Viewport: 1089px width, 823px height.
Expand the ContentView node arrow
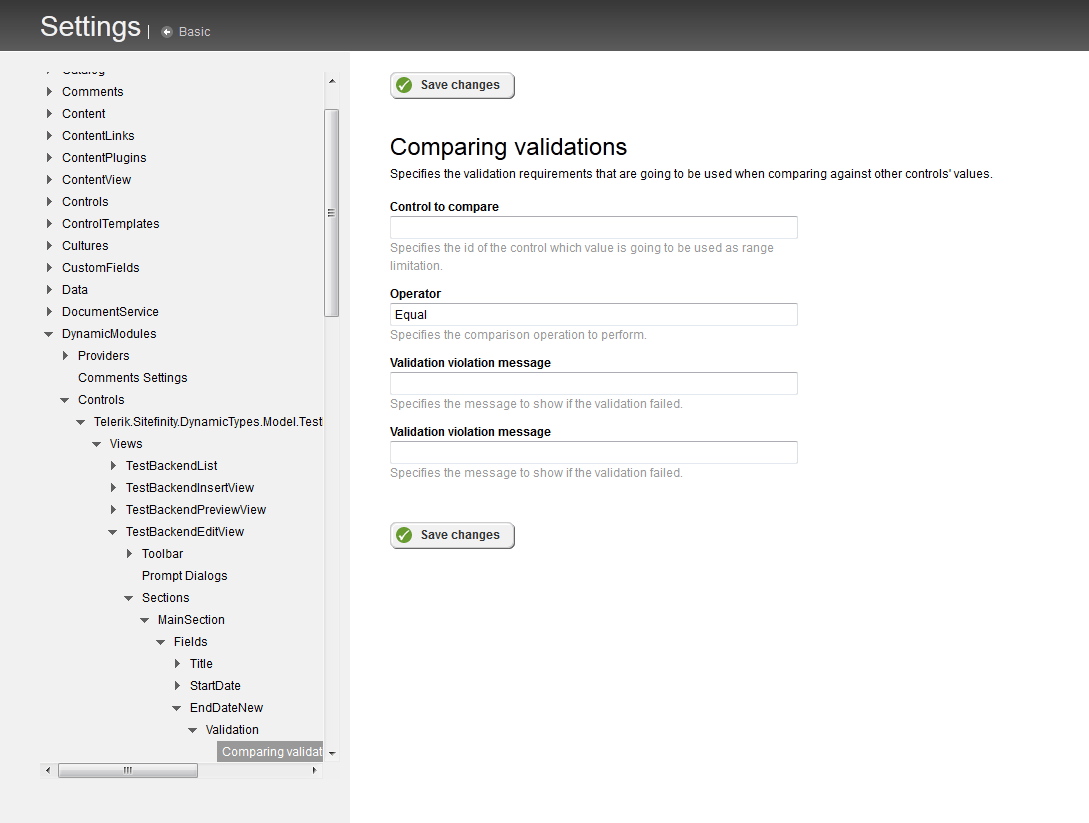pos(49,180)
